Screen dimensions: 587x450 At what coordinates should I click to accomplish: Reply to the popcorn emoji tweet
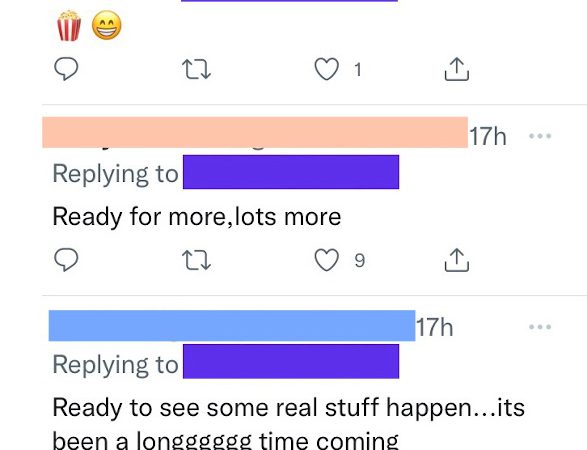click(66, 69)
